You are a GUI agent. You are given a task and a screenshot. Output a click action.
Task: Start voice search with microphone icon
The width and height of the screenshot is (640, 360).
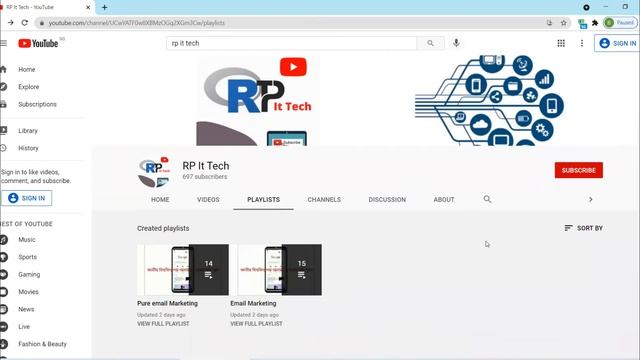[456, 43]
